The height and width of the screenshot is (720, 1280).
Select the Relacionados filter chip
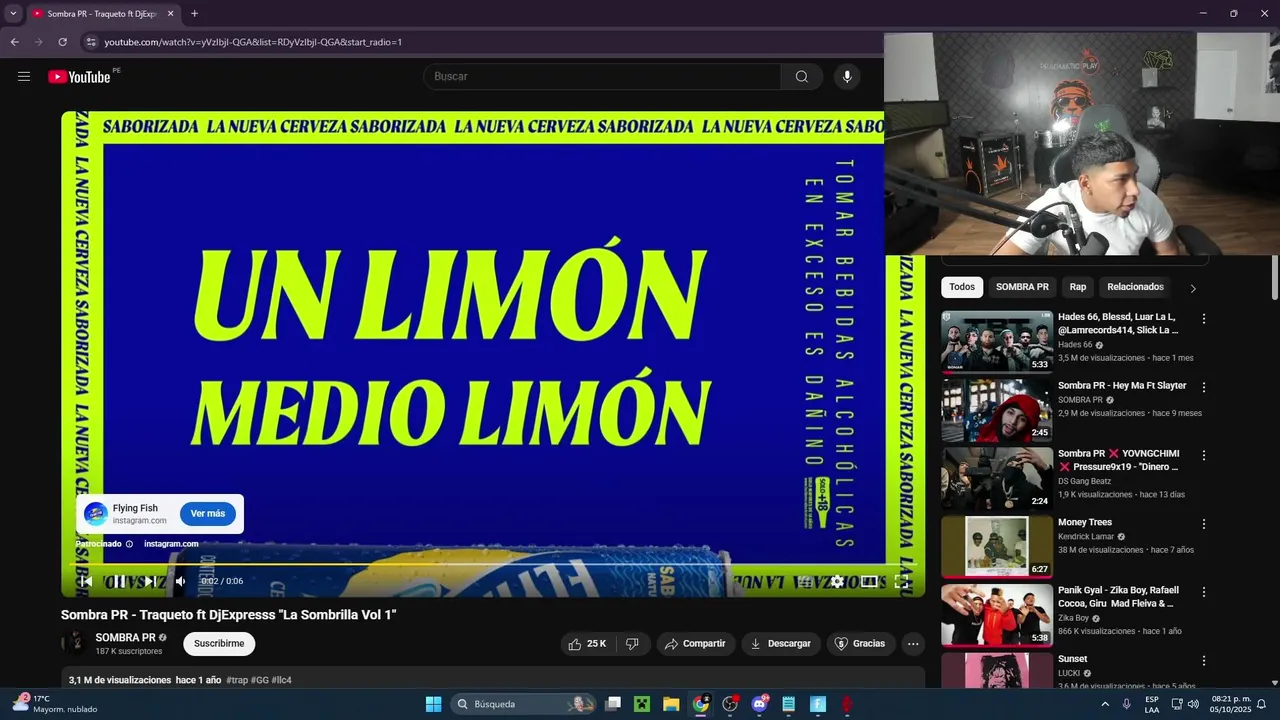1135,287
